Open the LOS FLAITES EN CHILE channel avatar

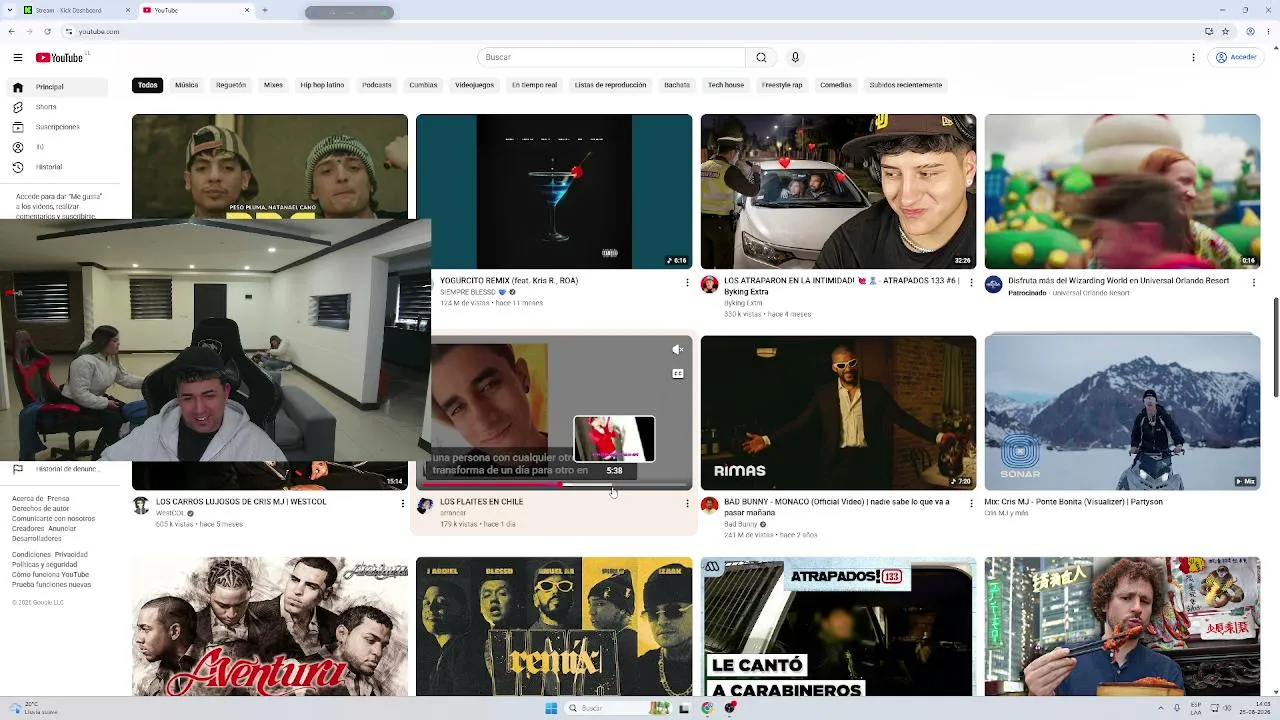(x=425, y=506)
